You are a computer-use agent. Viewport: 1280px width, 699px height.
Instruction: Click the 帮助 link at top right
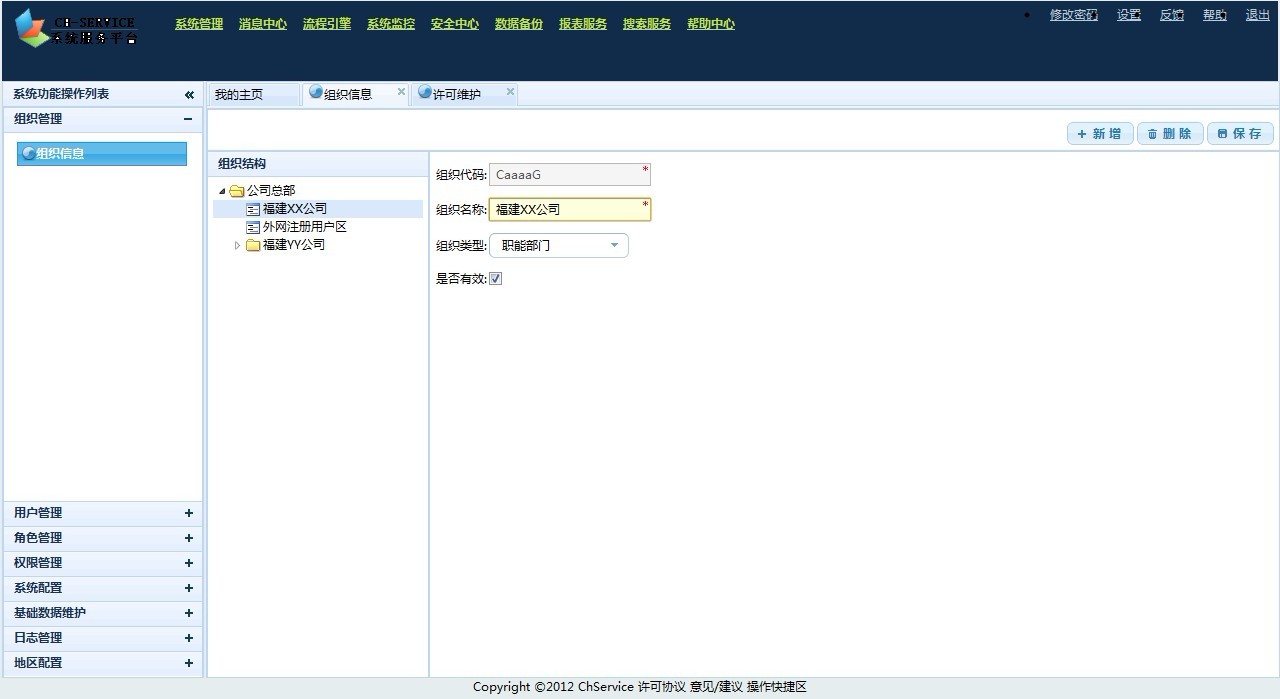(1215, 15)
